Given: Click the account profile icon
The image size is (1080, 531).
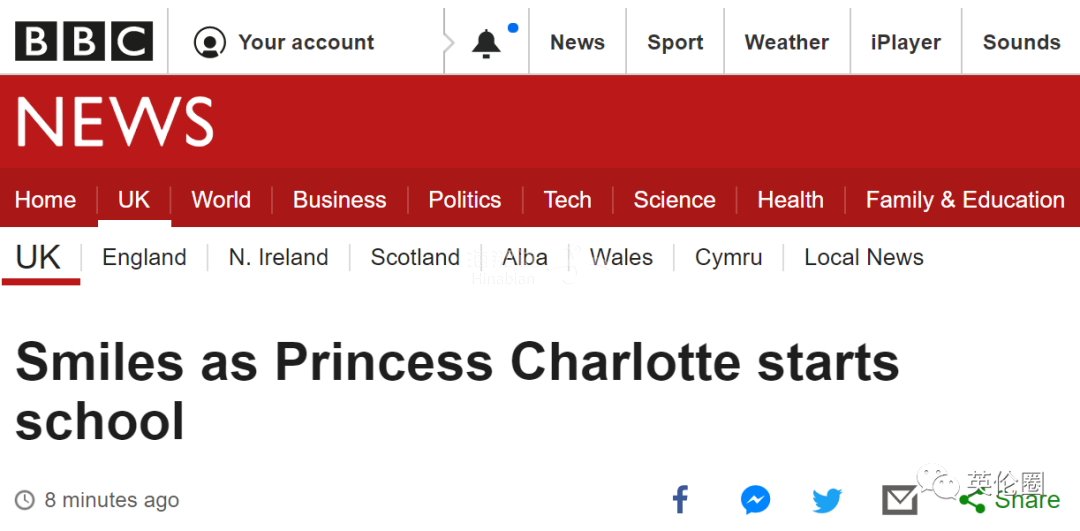Looking at the screenshot, I should pos(210,43).
